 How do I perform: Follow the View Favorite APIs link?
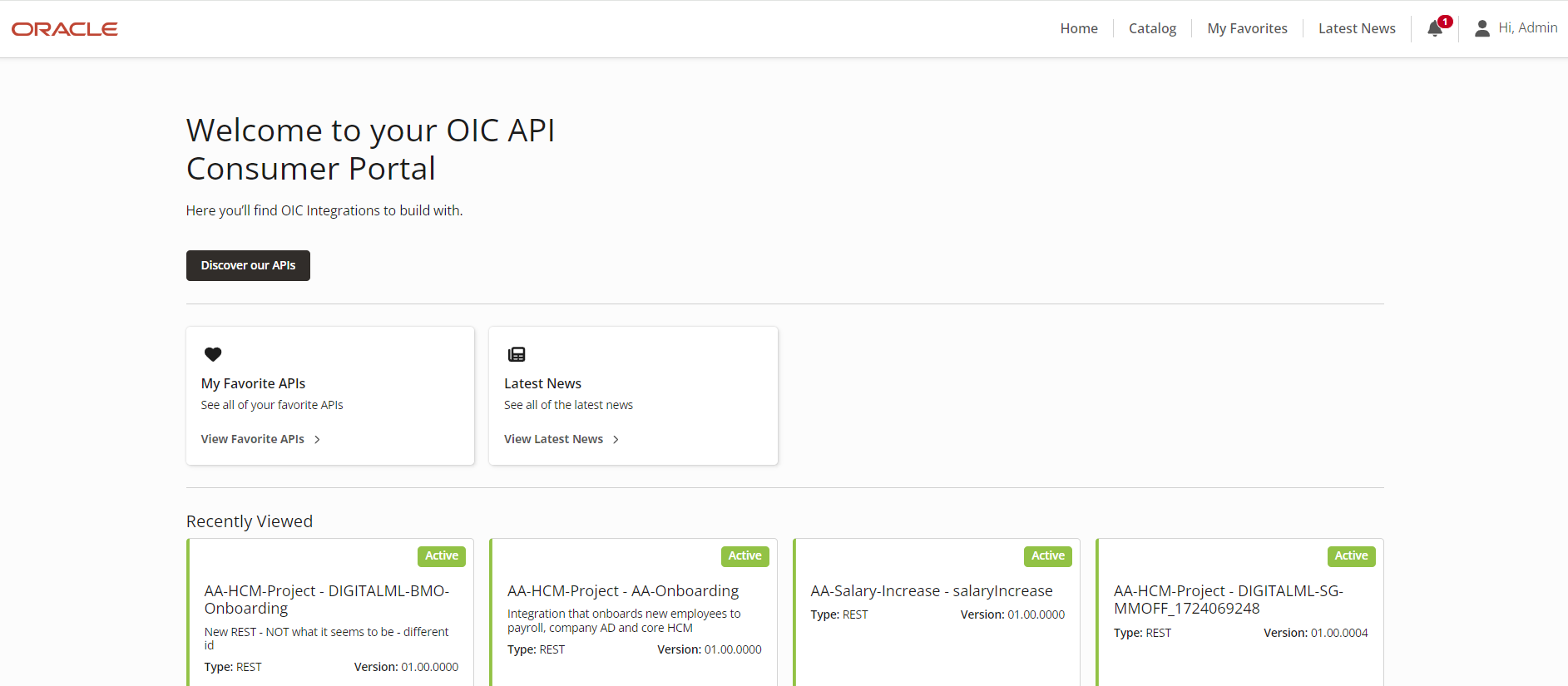(253, 439)
